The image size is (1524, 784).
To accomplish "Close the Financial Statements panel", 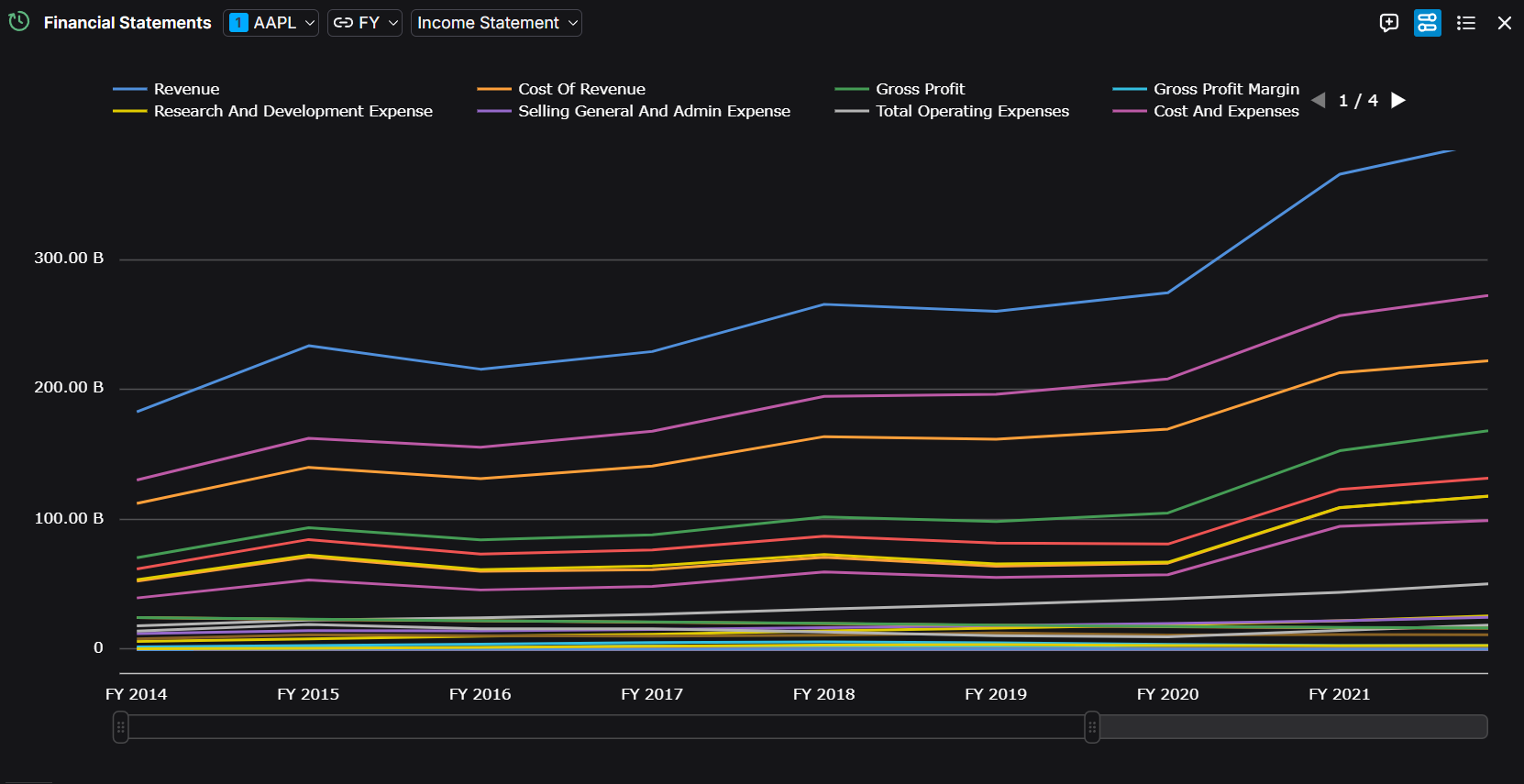I will click(x=1505, y=23).
